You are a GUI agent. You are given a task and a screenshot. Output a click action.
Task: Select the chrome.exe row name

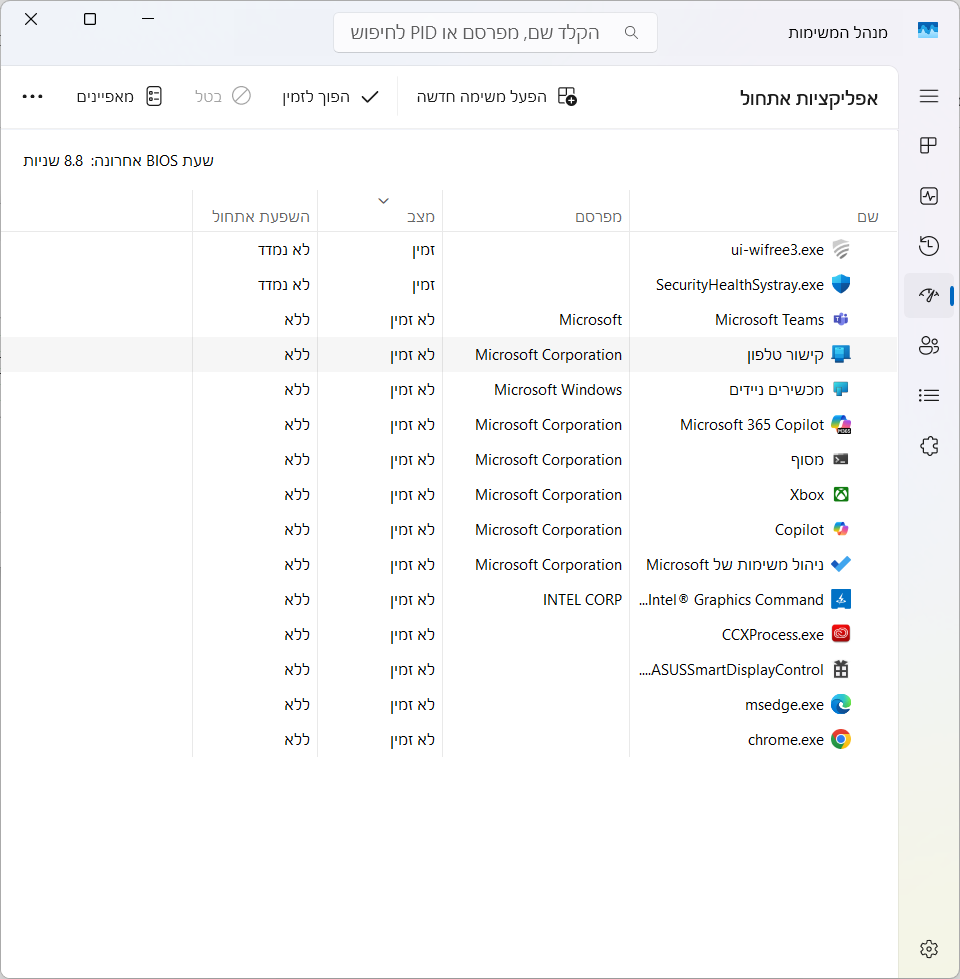[785, 739]
